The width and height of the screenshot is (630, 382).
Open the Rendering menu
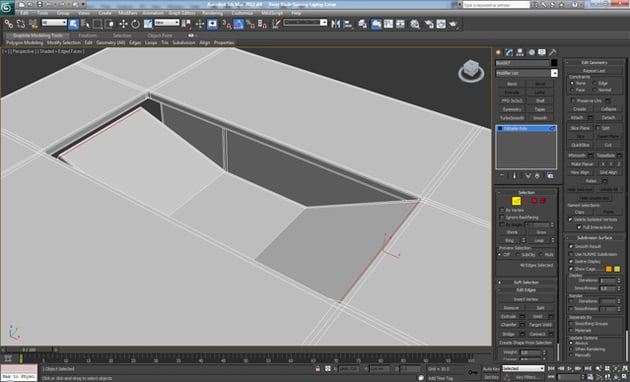pyautogui.click(x=212, y=13)
